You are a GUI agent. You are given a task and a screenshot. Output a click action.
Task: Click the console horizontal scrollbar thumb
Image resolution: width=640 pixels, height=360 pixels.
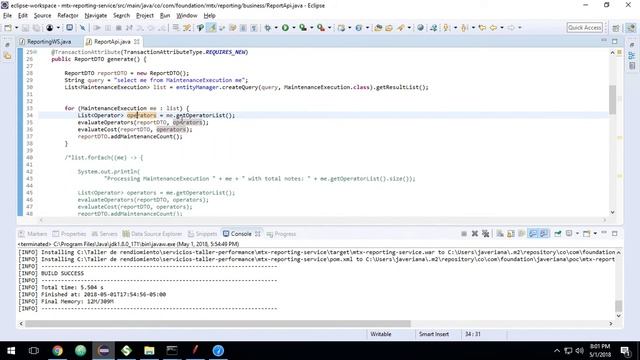coord(218,324)
